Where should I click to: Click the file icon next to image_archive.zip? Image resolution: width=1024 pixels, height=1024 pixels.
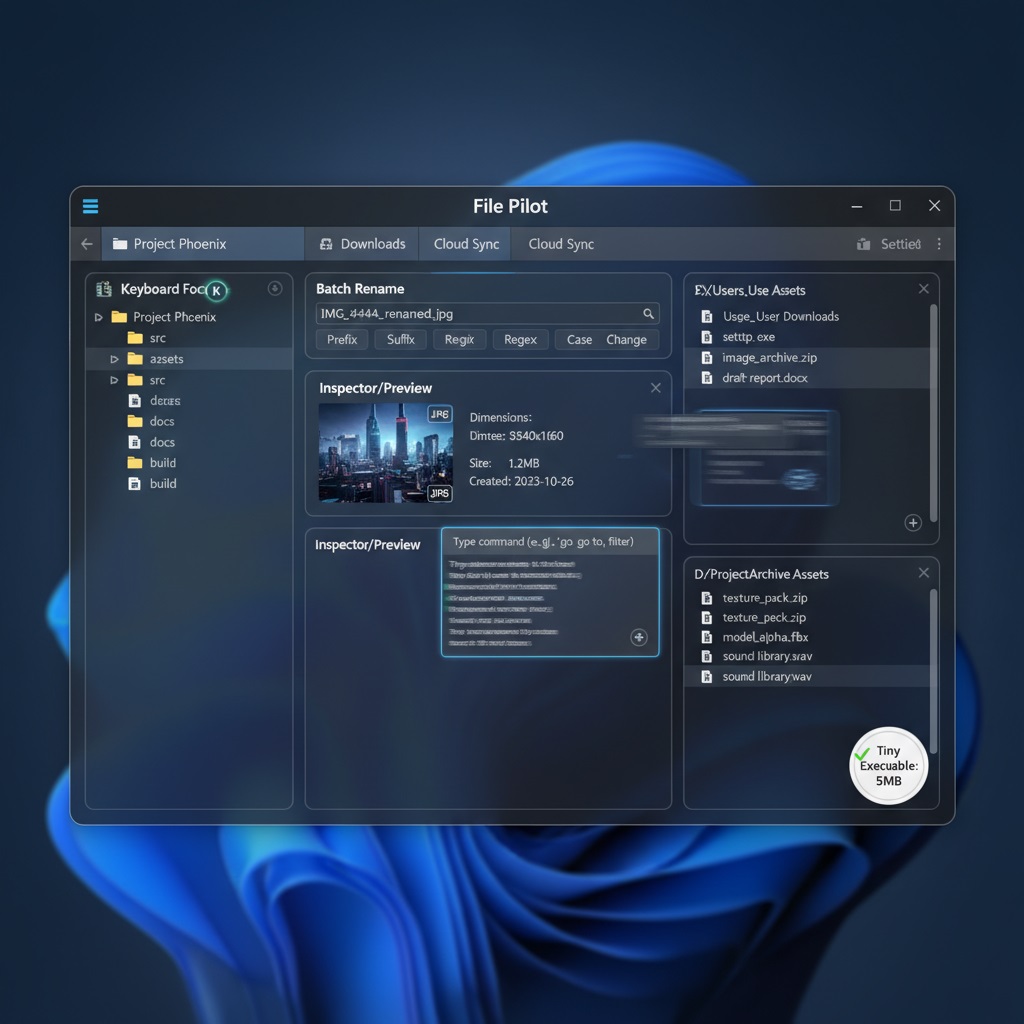(707, 358)
